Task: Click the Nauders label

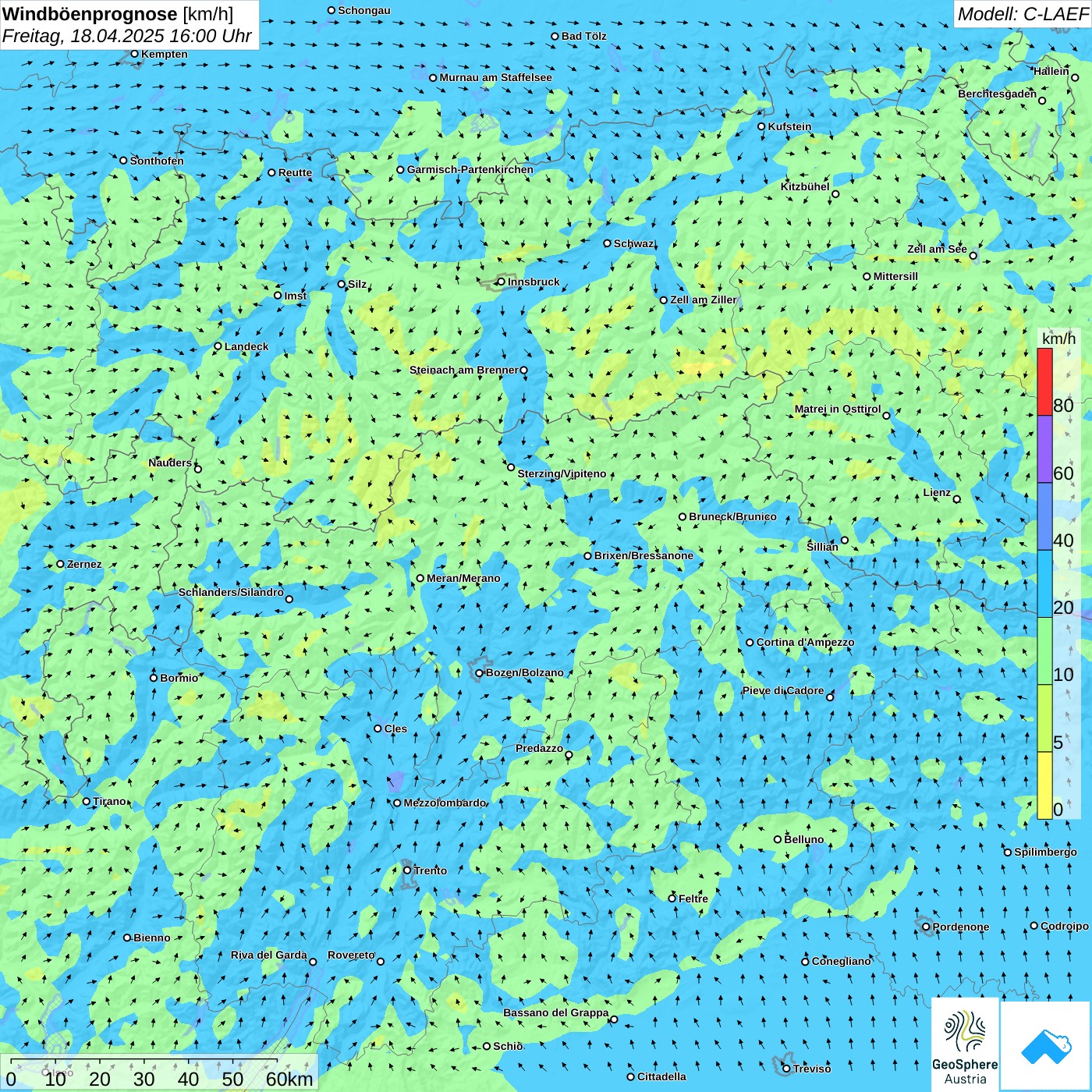Action: pyautogui.click(x=170, y=463)
